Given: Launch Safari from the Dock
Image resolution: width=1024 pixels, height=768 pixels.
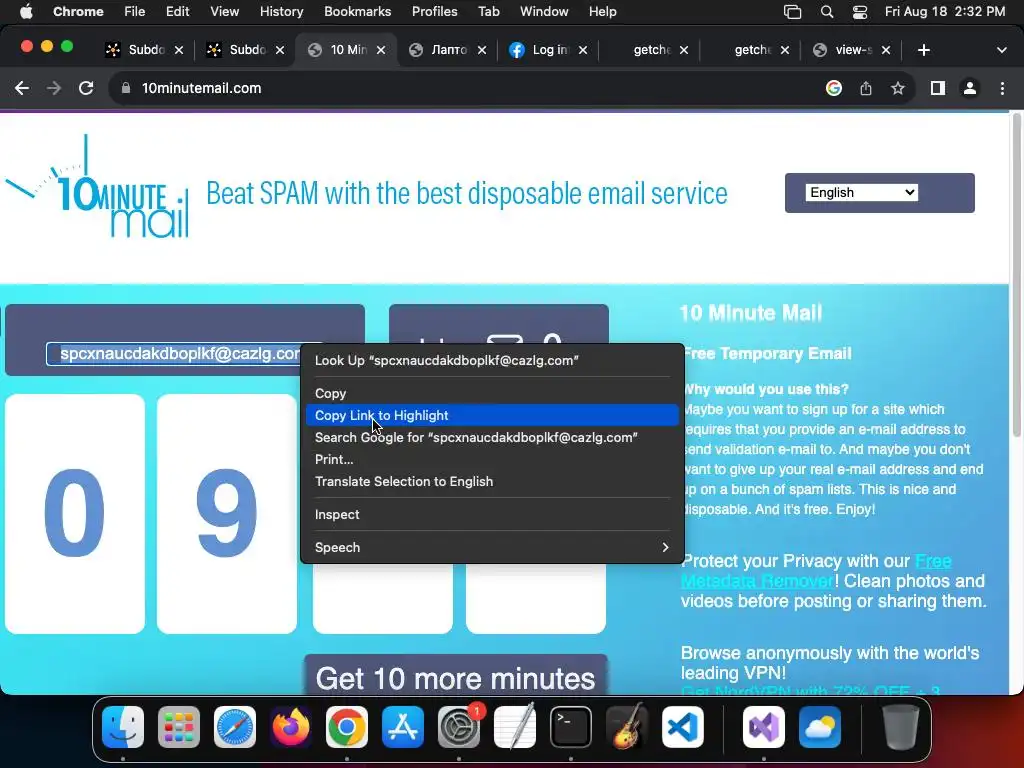Looking at the screenshot, I should coord(235,727).
